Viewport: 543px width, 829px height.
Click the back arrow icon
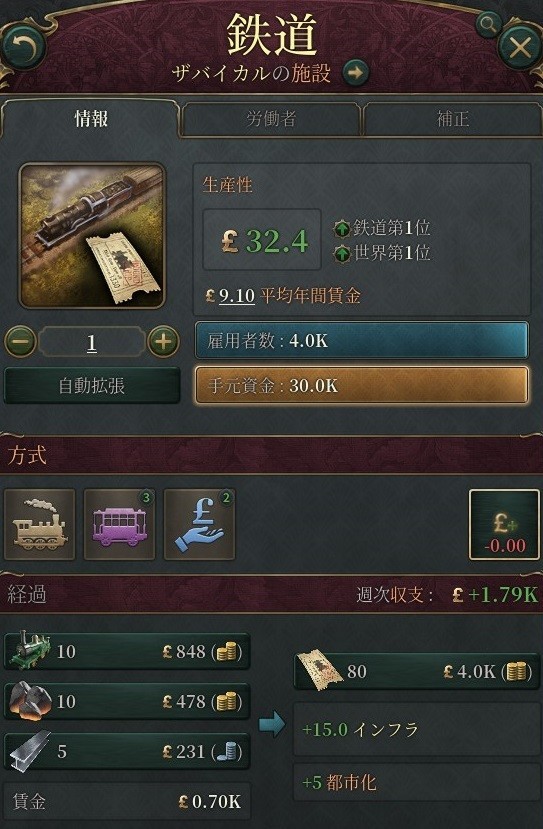coord(23,48)
